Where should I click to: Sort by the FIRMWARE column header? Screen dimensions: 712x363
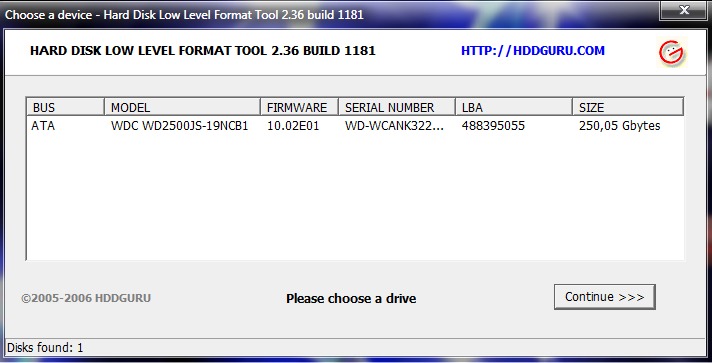[299, 107]
